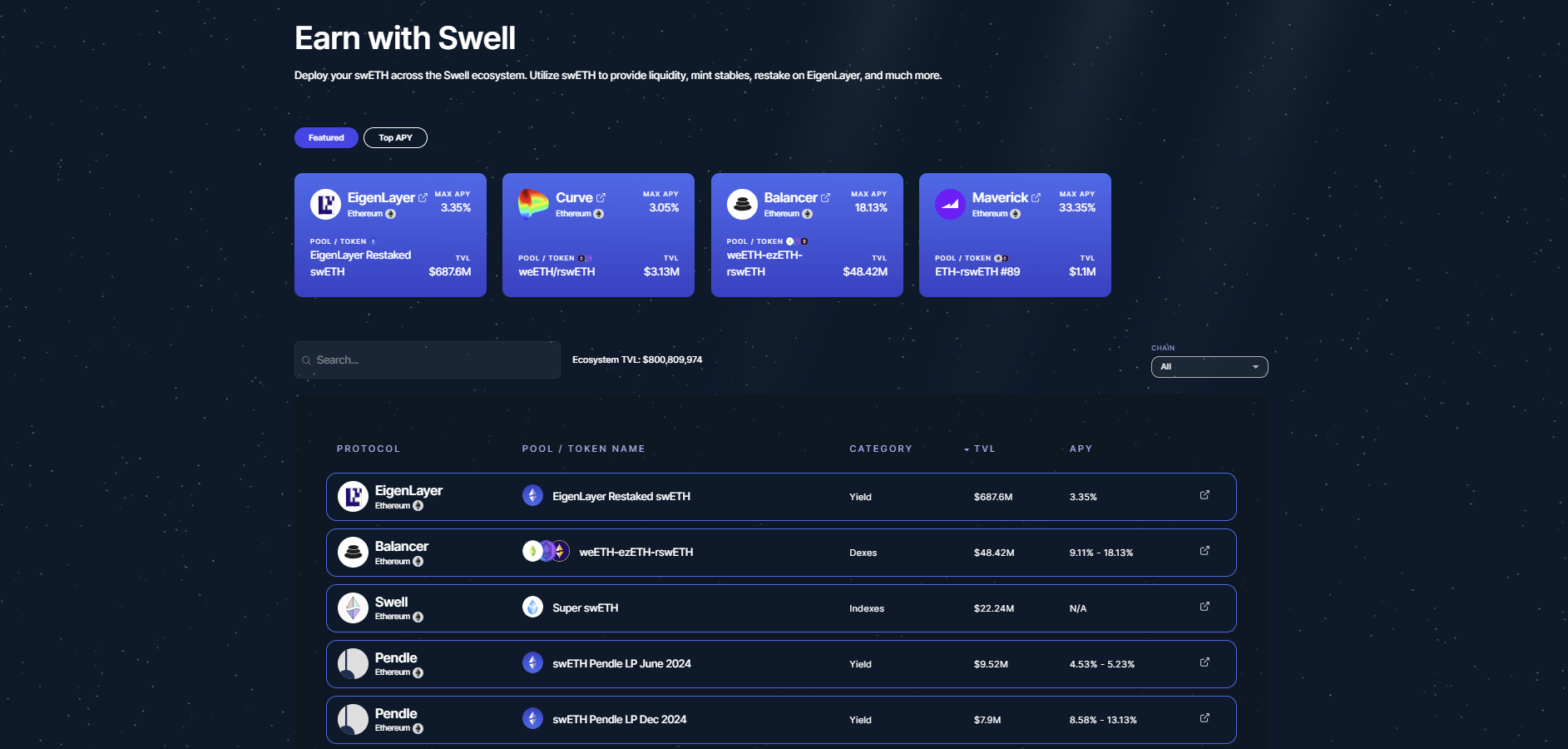This screenshot has width=1568, height=749.
Task: Click the EigenLayer logo in featured card
Action: tap(325, 204)
